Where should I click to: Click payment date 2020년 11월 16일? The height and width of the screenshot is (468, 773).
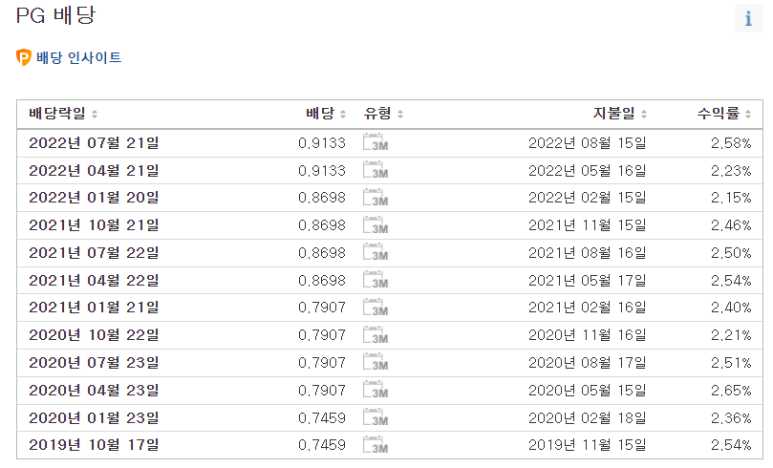click(x=587, y=335)
